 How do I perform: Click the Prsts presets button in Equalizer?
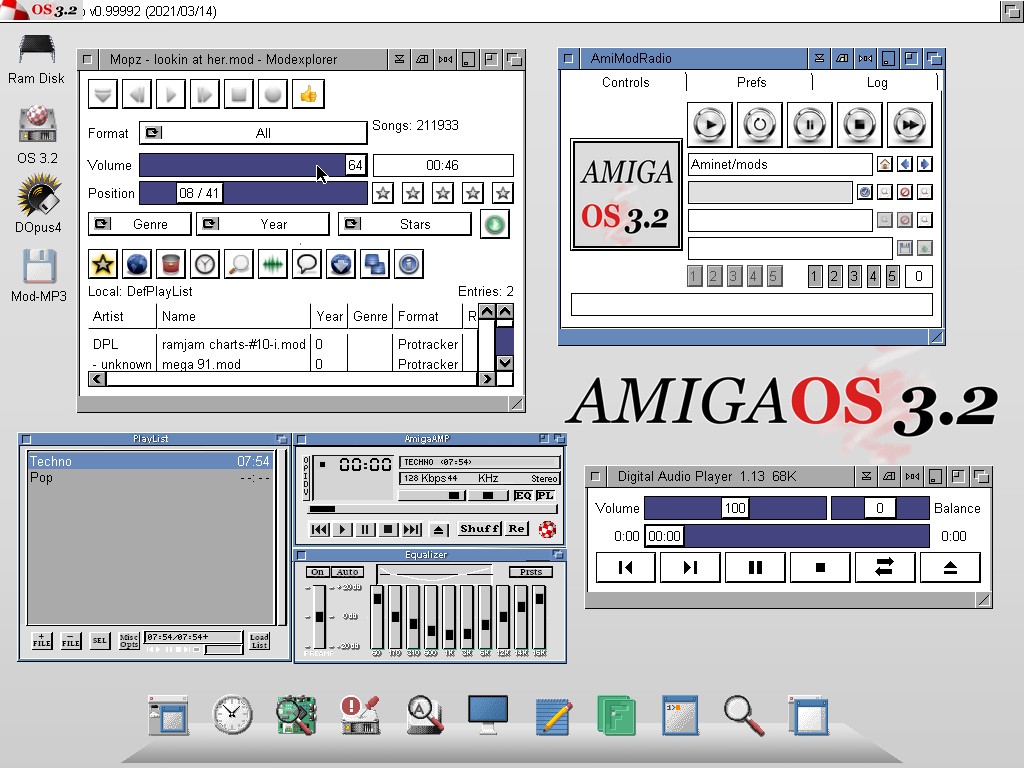point(530,572)
